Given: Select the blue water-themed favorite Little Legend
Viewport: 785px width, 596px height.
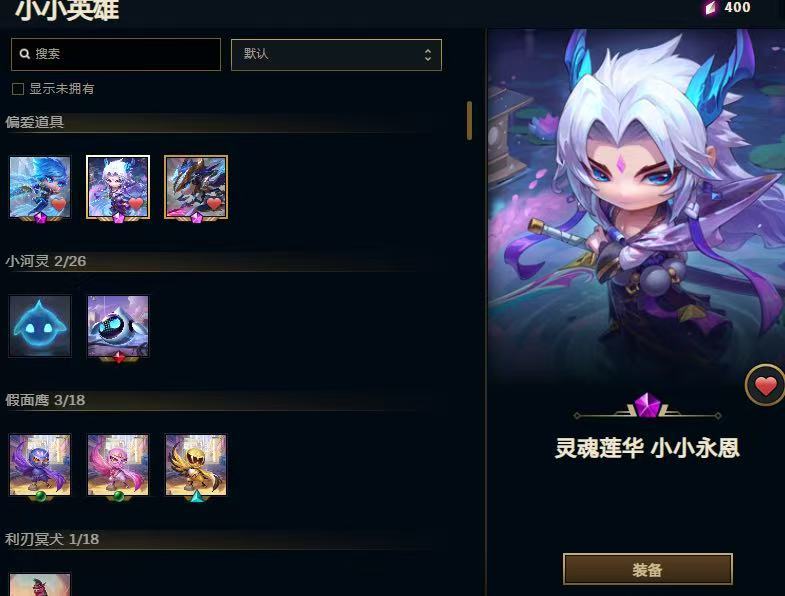Looking at the screenshot, I should pyautogui.click(x=40, y=187).
